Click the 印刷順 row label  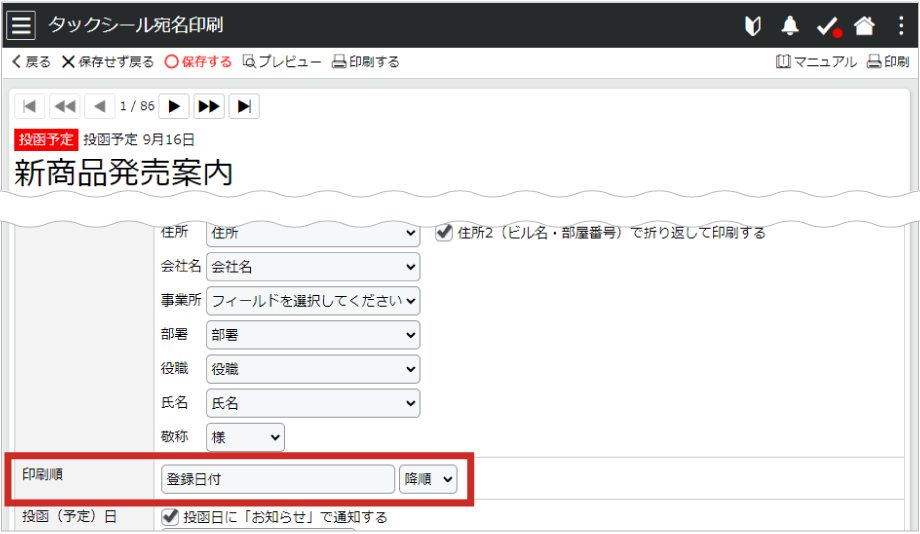pos(42,474)
